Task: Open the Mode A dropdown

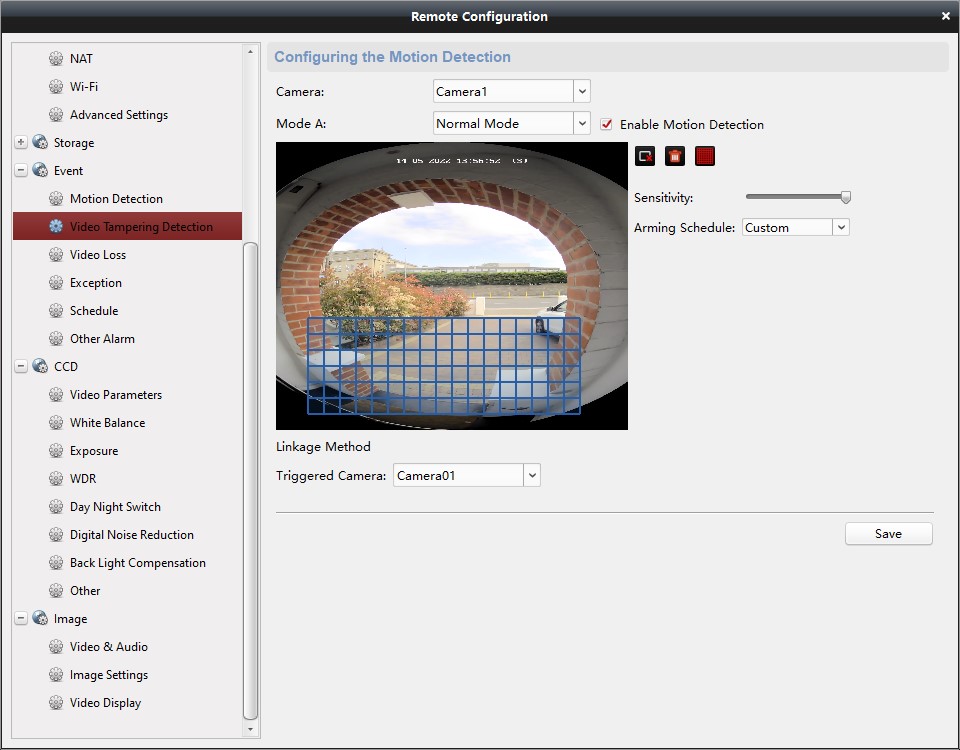Action: 582,123
